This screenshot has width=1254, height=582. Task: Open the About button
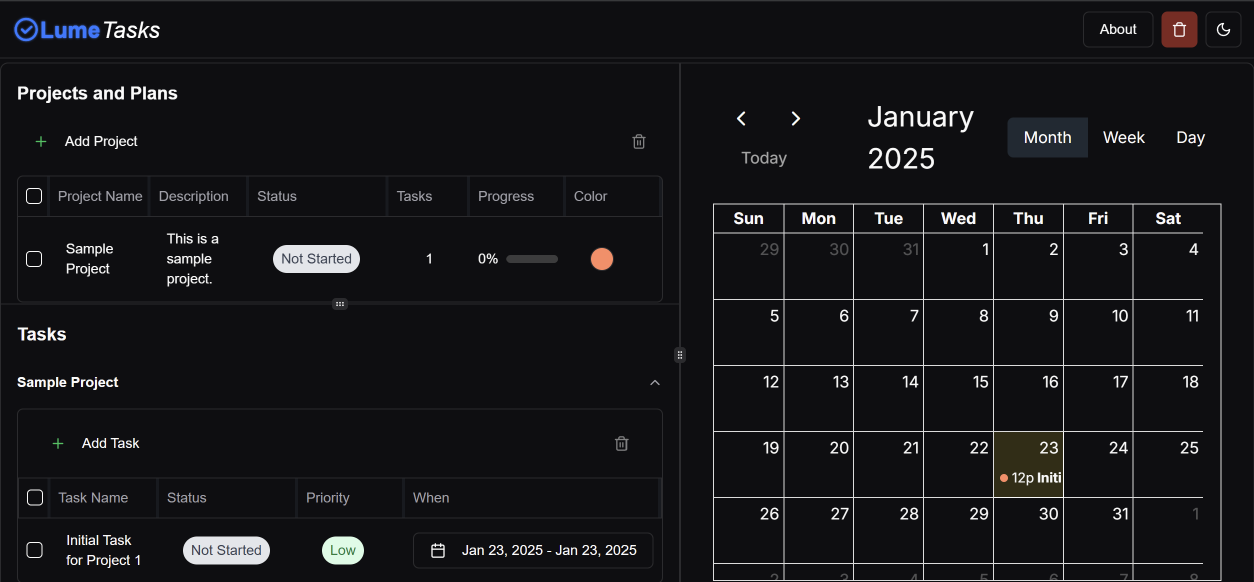point(1117,30)
